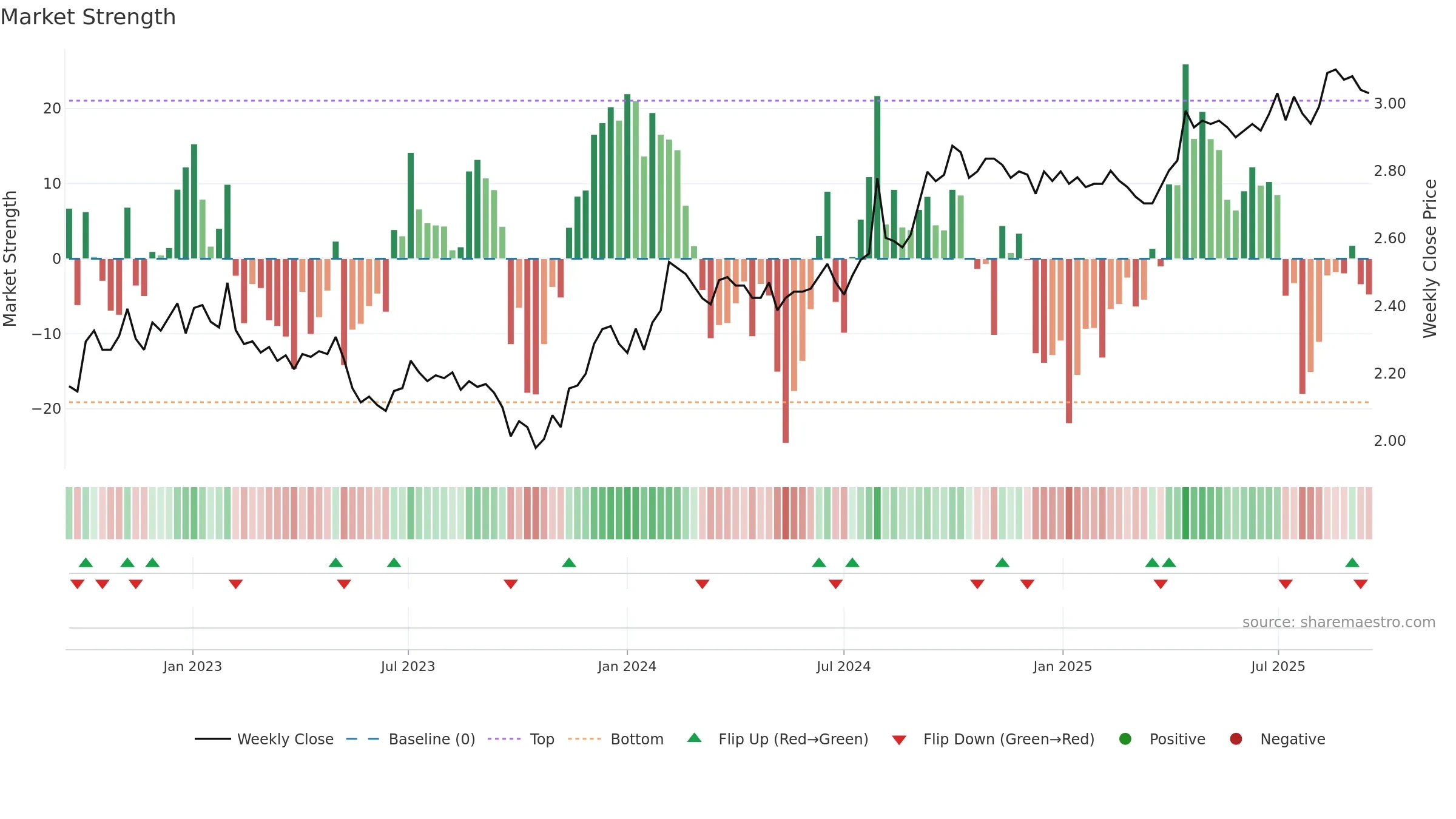This screenshot has width=1456, height=819.
Task: Click the only flip-down triangle between Jul 2023 and Jan 2024
Action: pos(511,584)
